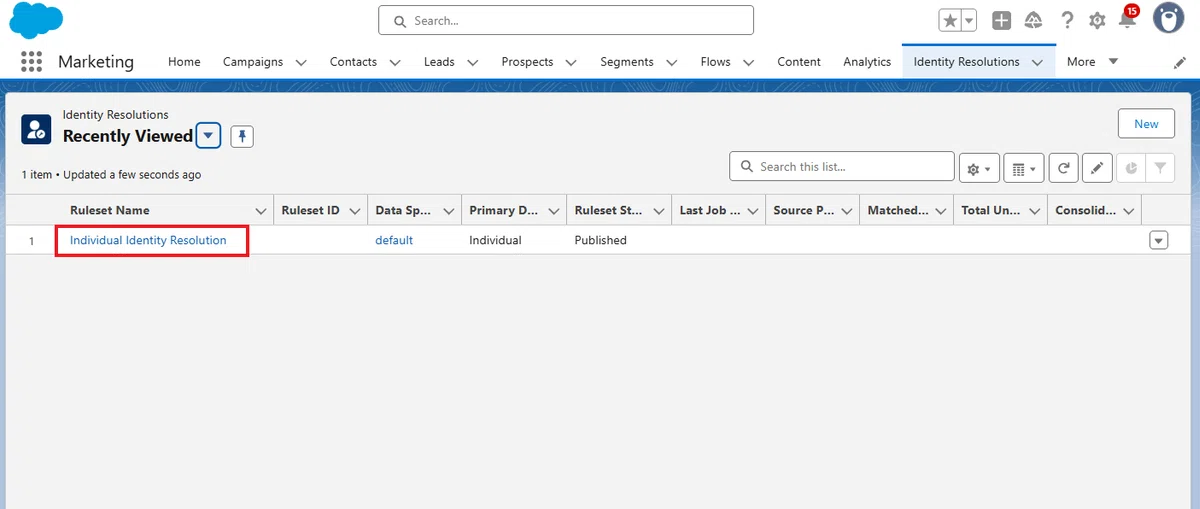Open the Select list display table menu
Viewport: 1200px width, 509px height.
(x=1022, y=168)
